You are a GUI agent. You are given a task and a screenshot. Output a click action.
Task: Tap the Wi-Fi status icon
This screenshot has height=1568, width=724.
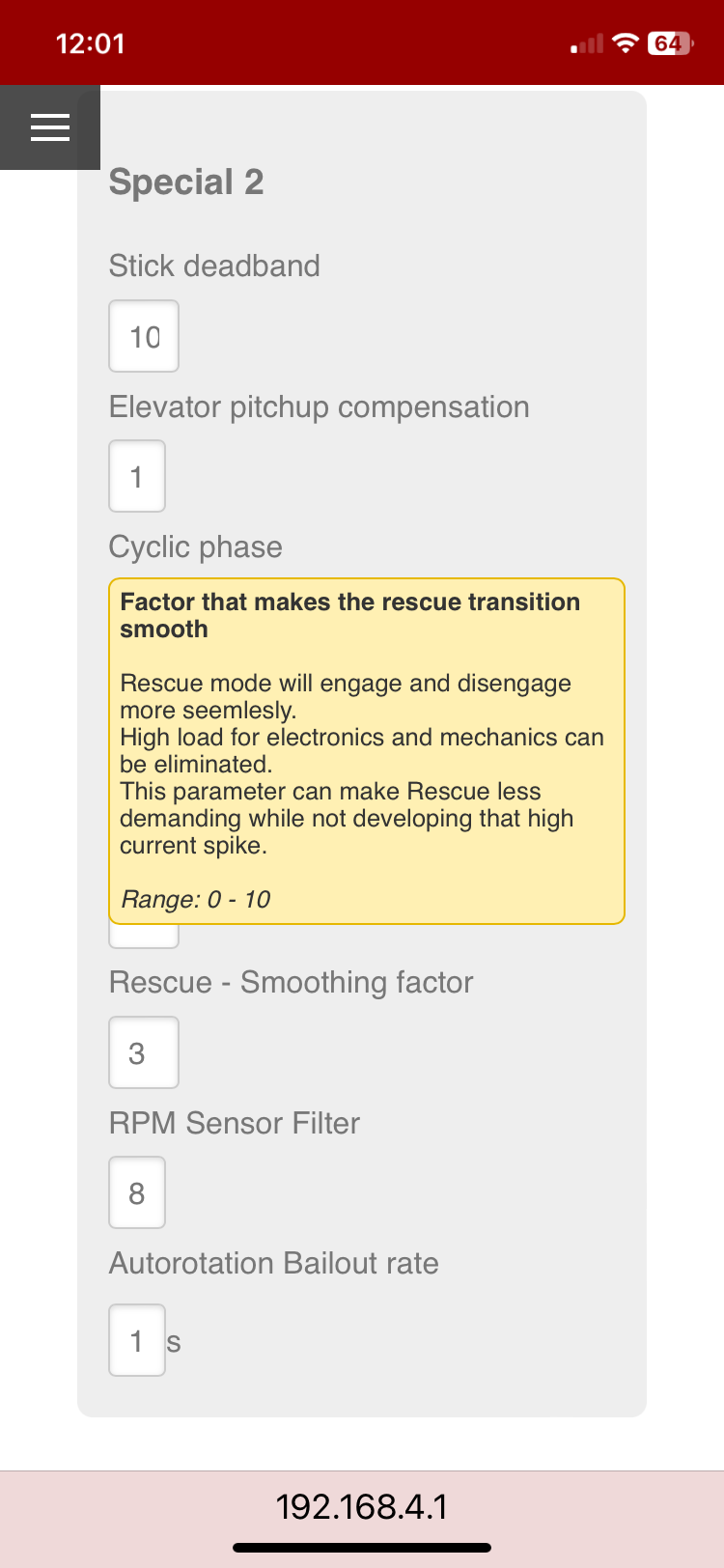tap(627, 43)
